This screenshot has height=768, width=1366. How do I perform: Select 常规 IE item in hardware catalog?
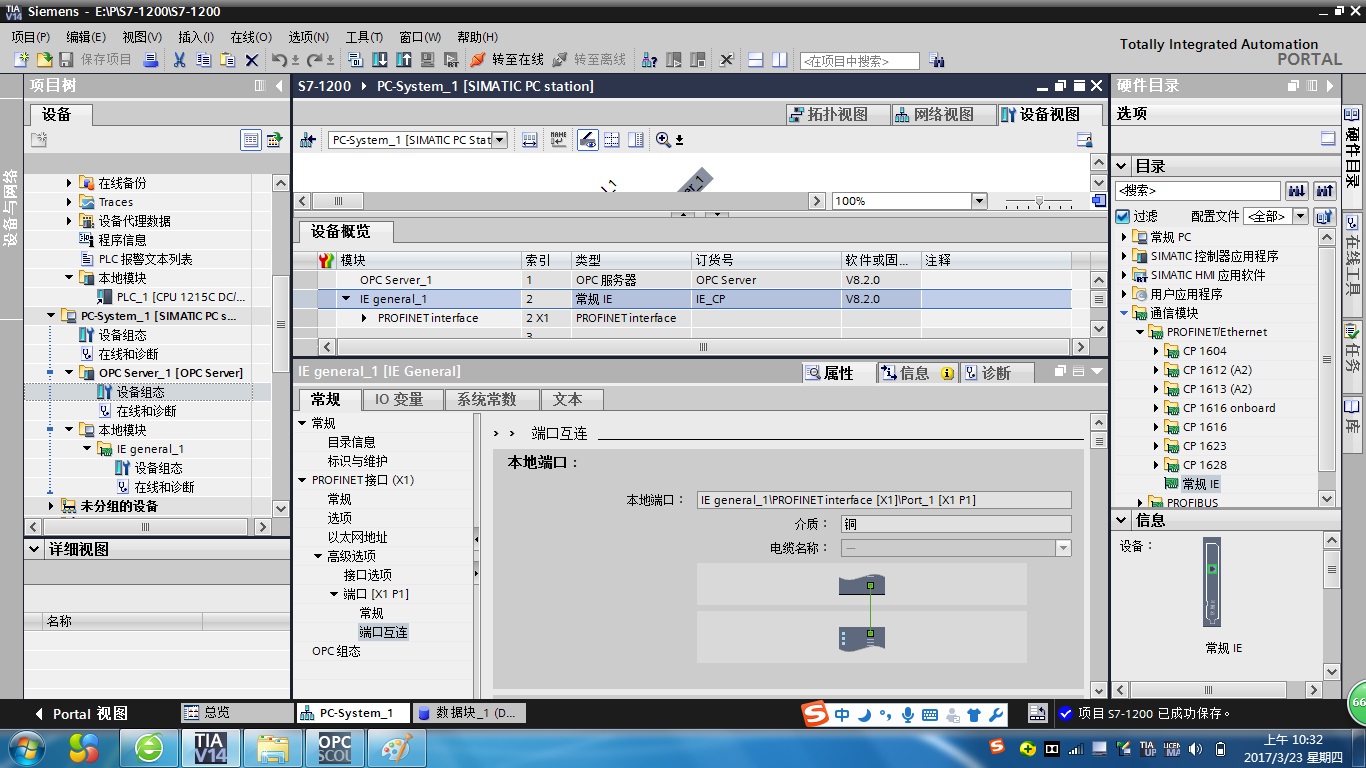click(x=1201, y=484)
